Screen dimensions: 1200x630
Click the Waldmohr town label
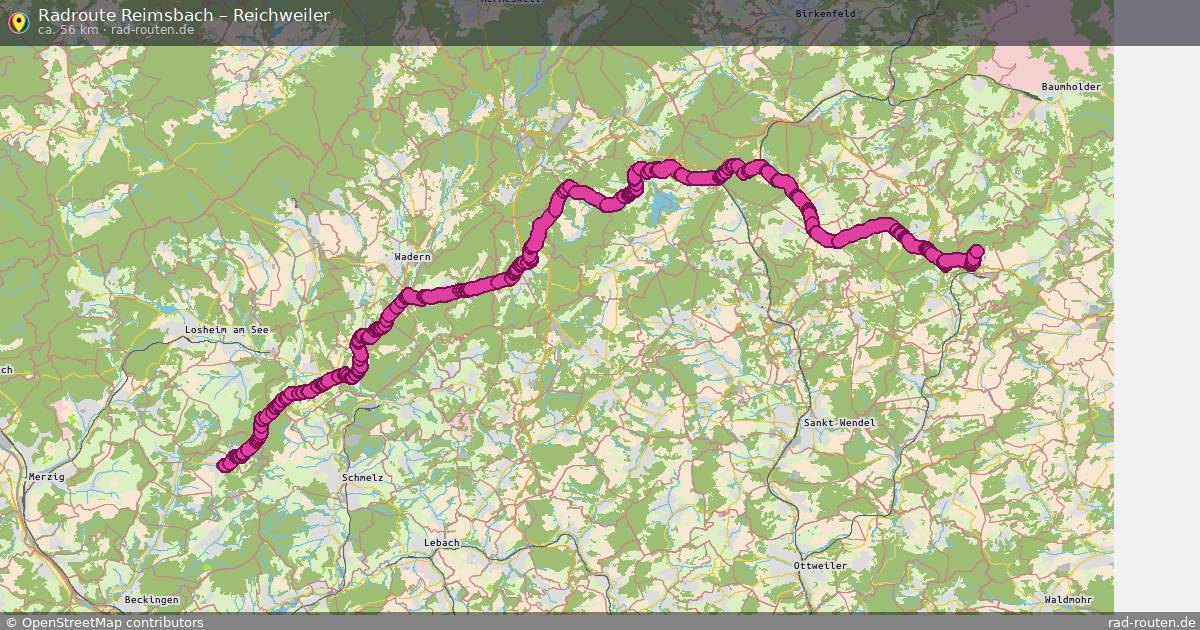coord(1068,600)
